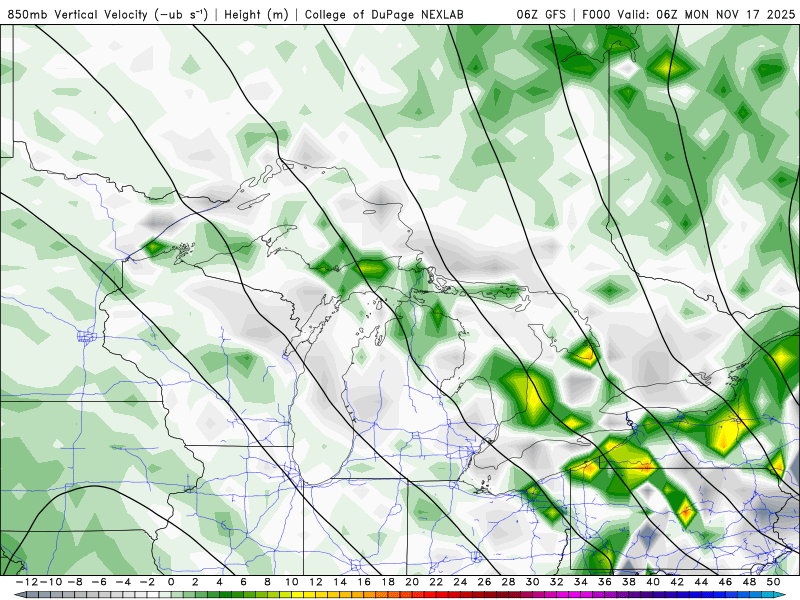Click the 'Valid: 06Z MON NOV 17 2025' text
Viewport: 800px width, 600px height.
(x=706, y=14)
